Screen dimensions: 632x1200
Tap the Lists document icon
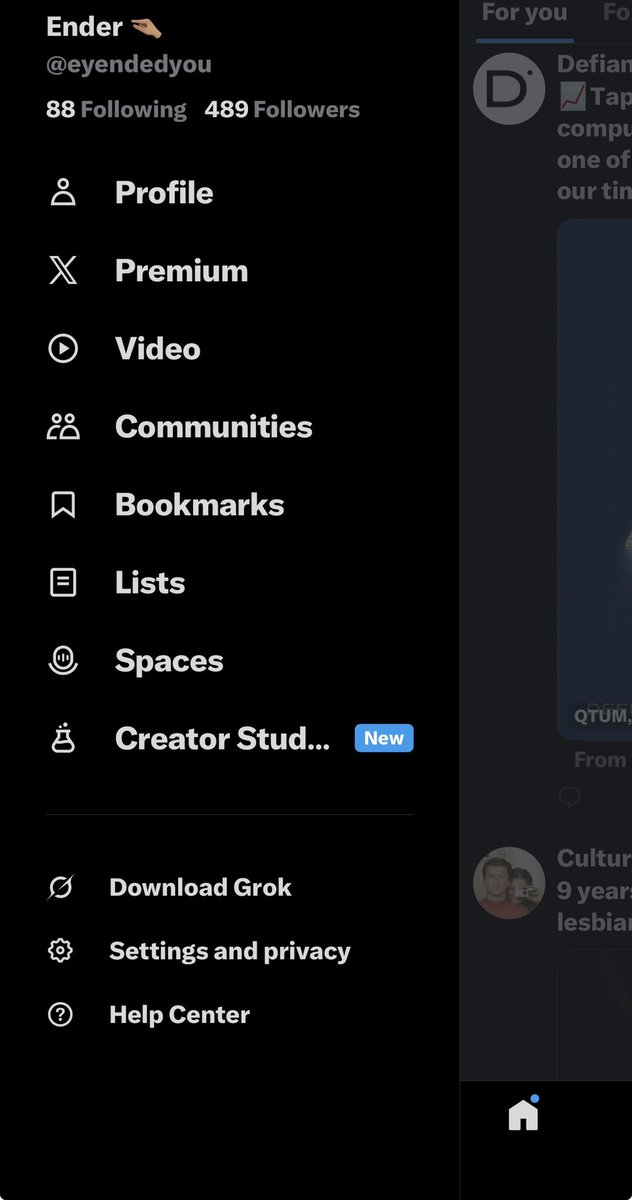click(x=63, y=582)
